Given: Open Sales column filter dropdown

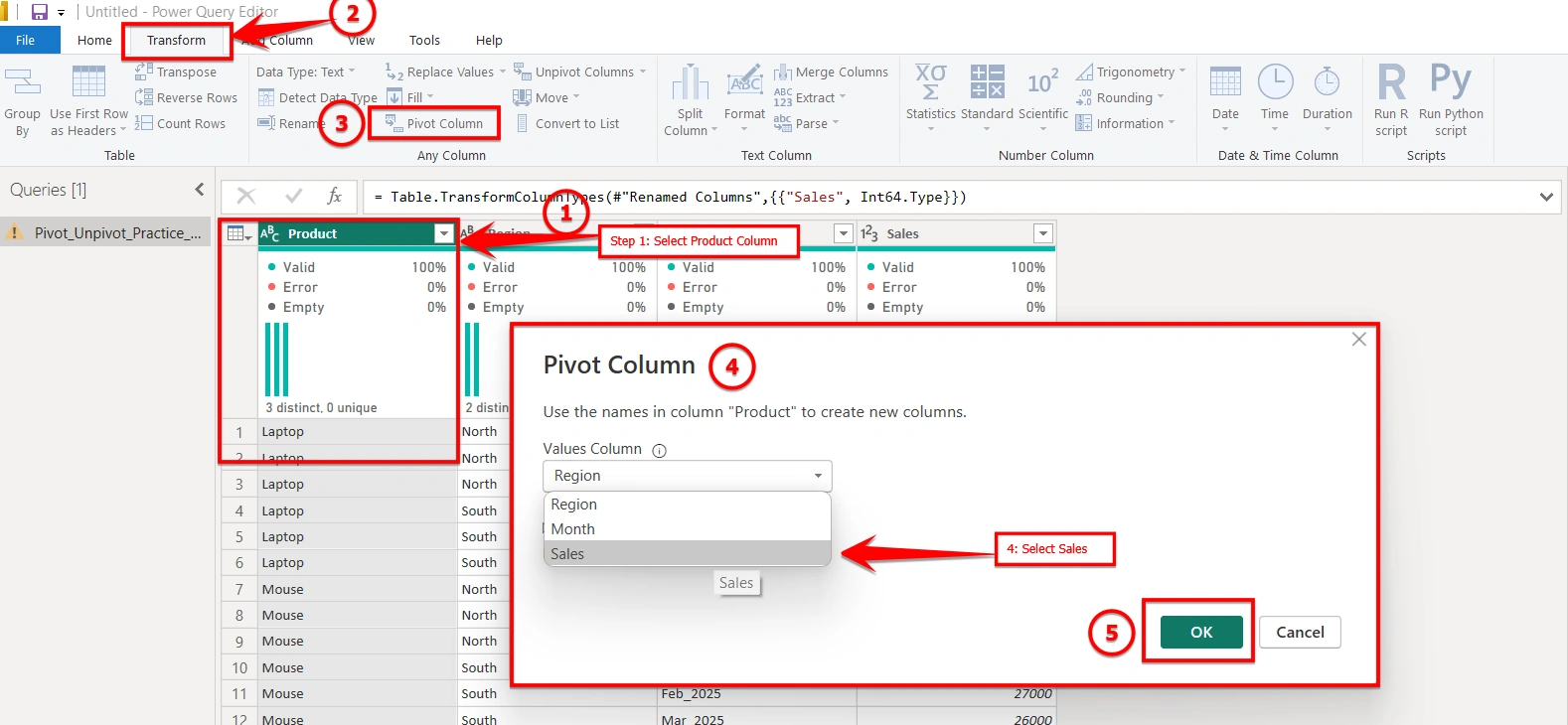Looking at the screenshot, I should (x=1042, y=233).
